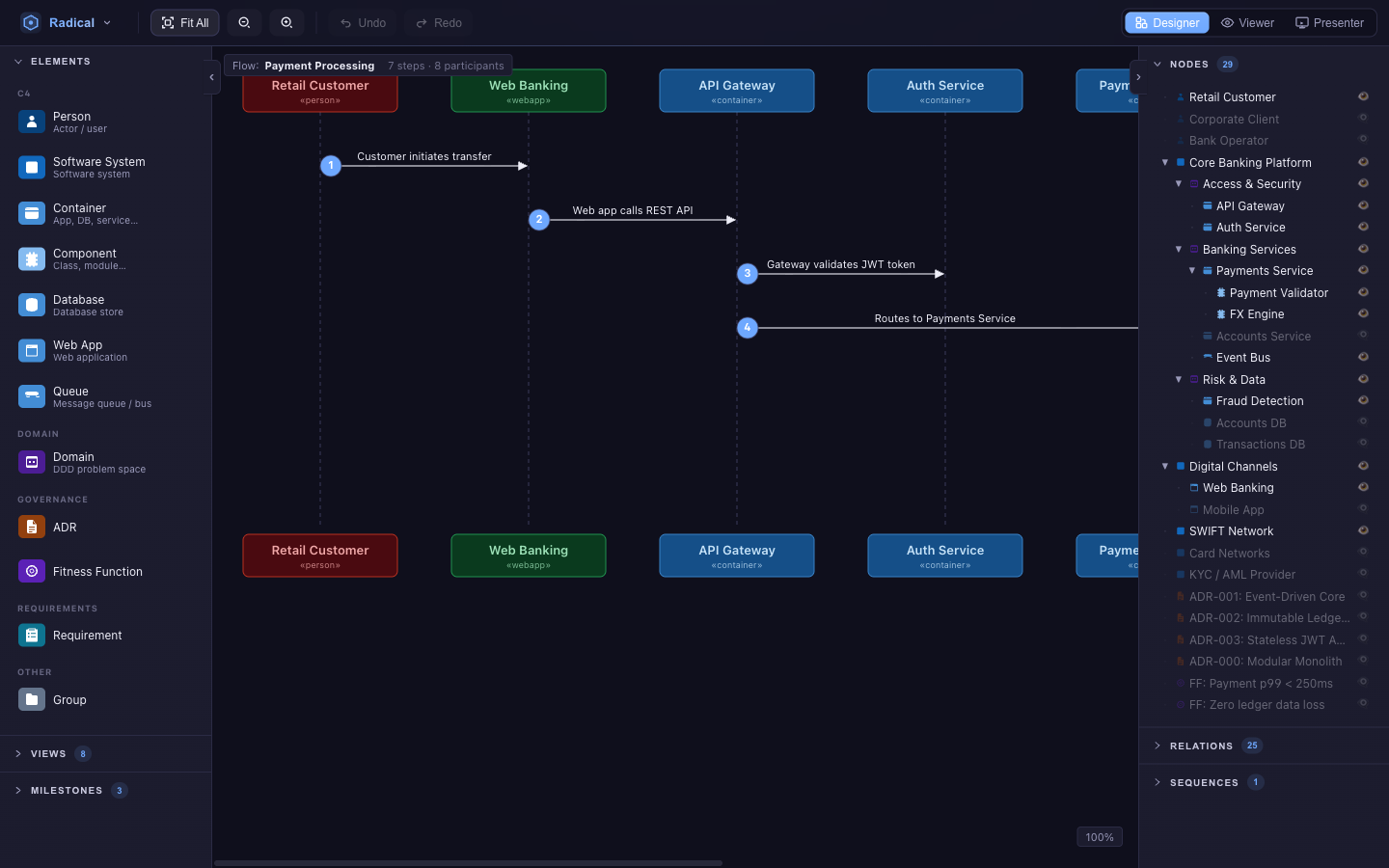This screenshot has height=868, width=1389.
Task: Pick the Database element icon
Action: point(32,305)
